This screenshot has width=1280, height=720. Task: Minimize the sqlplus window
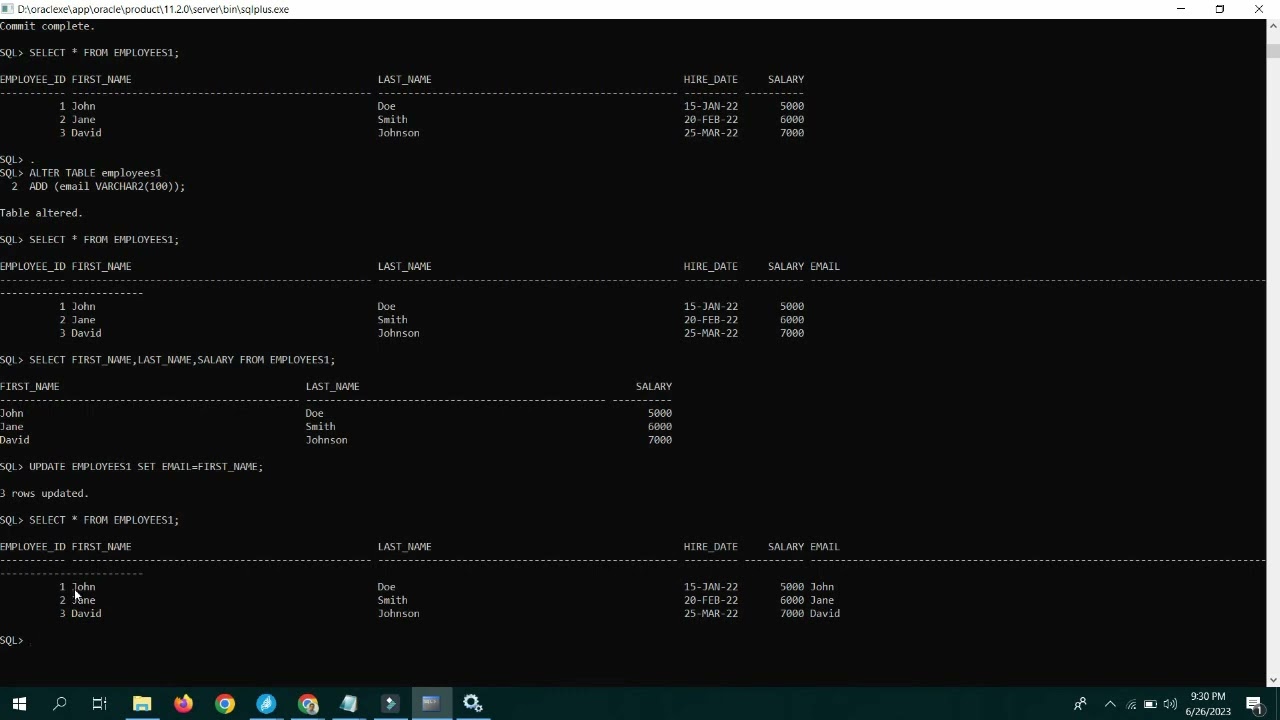click(x=1181, y=9)
